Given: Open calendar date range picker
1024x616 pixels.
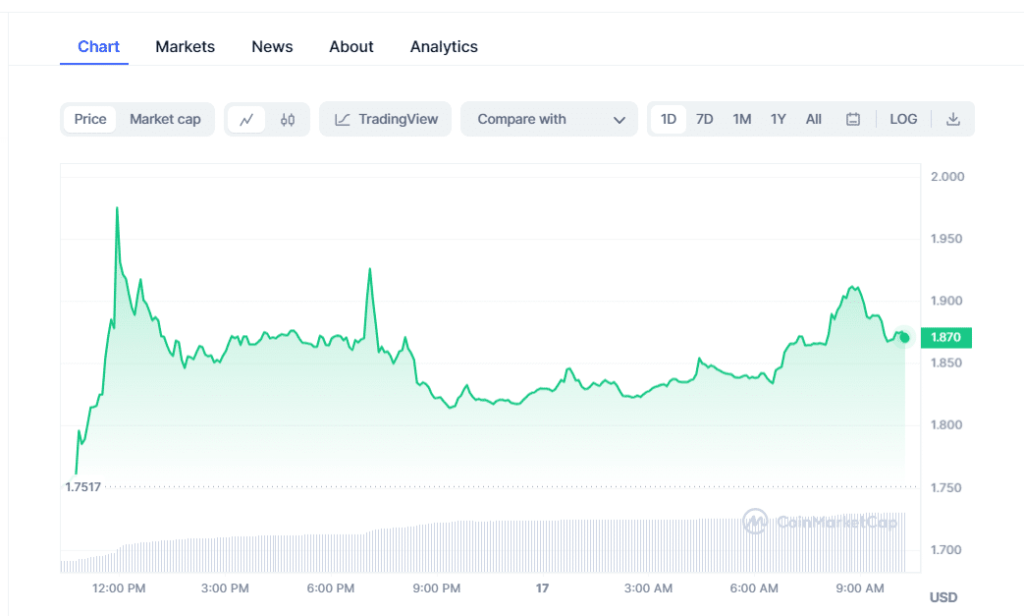Looking at the screenshot, I should pos(853,119).
